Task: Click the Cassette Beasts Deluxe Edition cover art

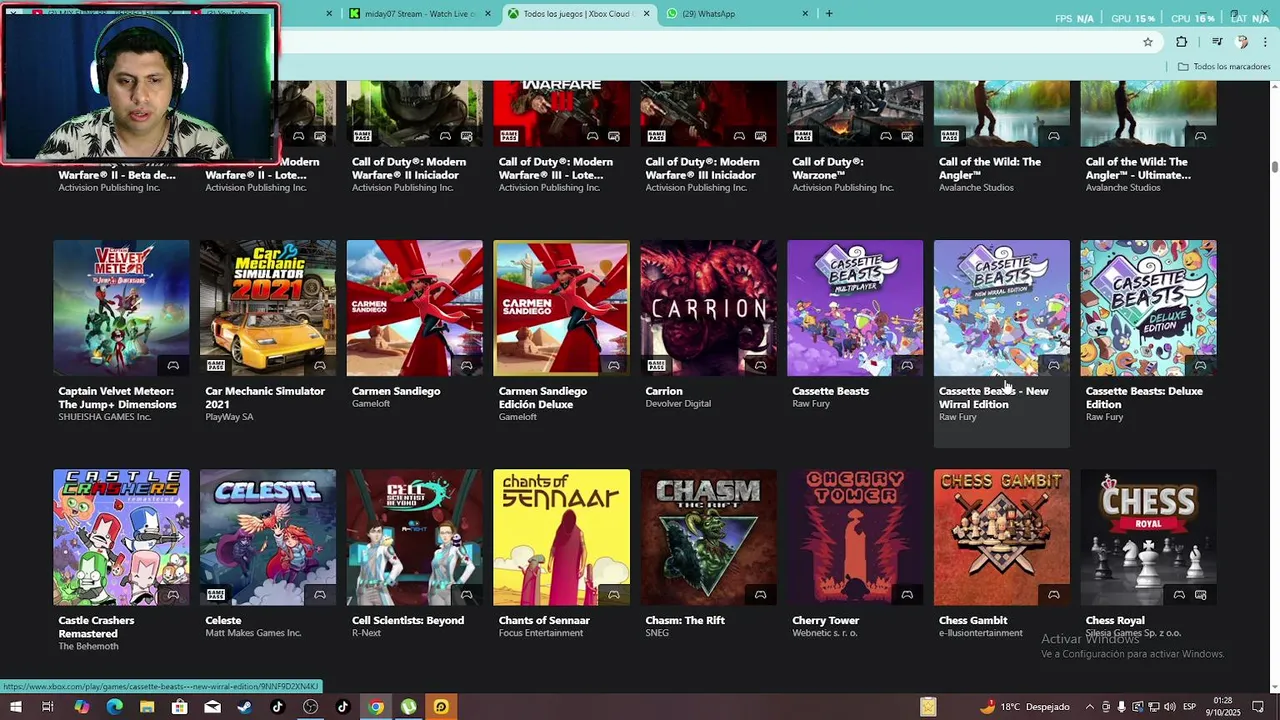Action: pos(1148,308)
